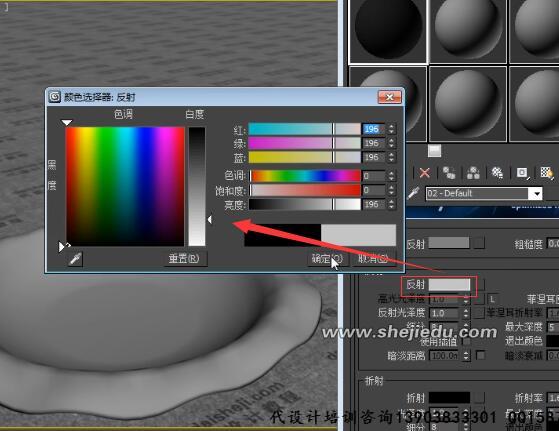Screen dimensions: 559x431
Task: Select the 最大深度 field showing 5
Action: click(553, 327)
